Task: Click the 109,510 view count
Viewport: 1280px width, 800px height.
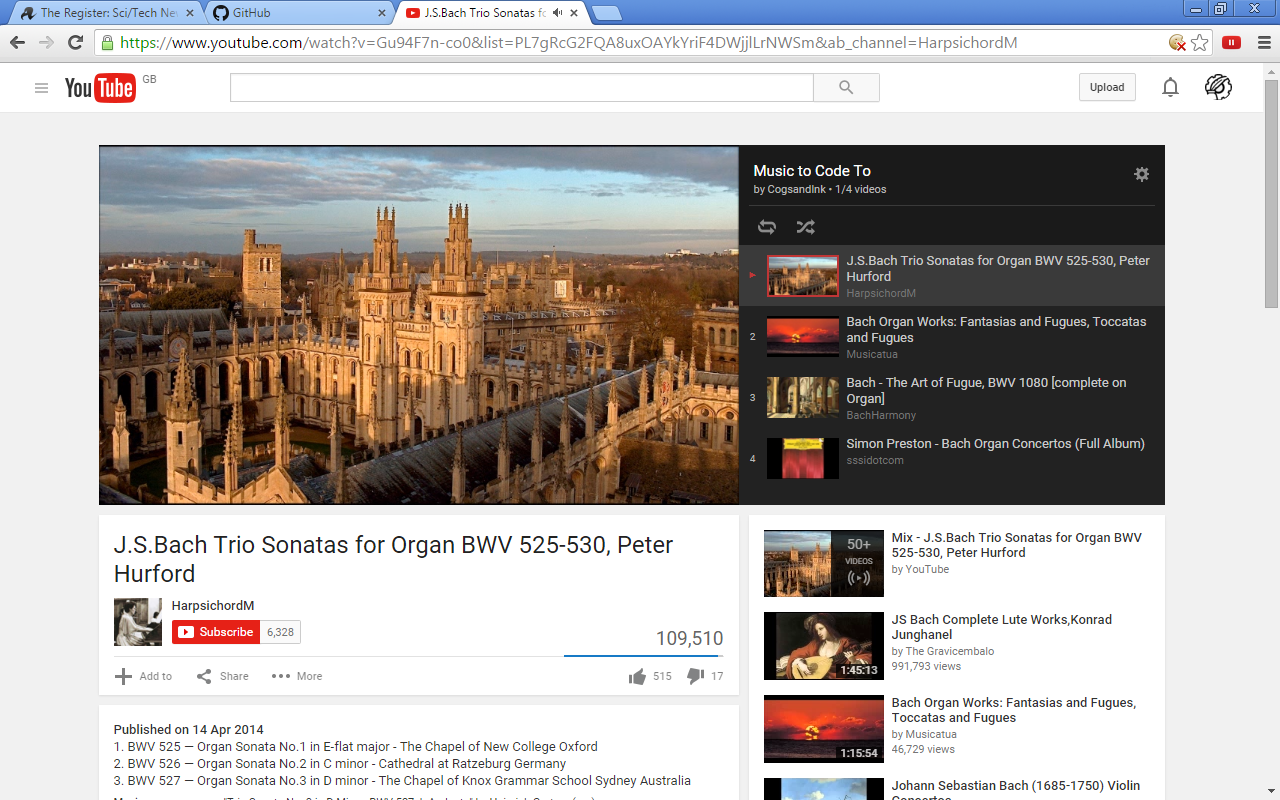Action: point(689,638)
